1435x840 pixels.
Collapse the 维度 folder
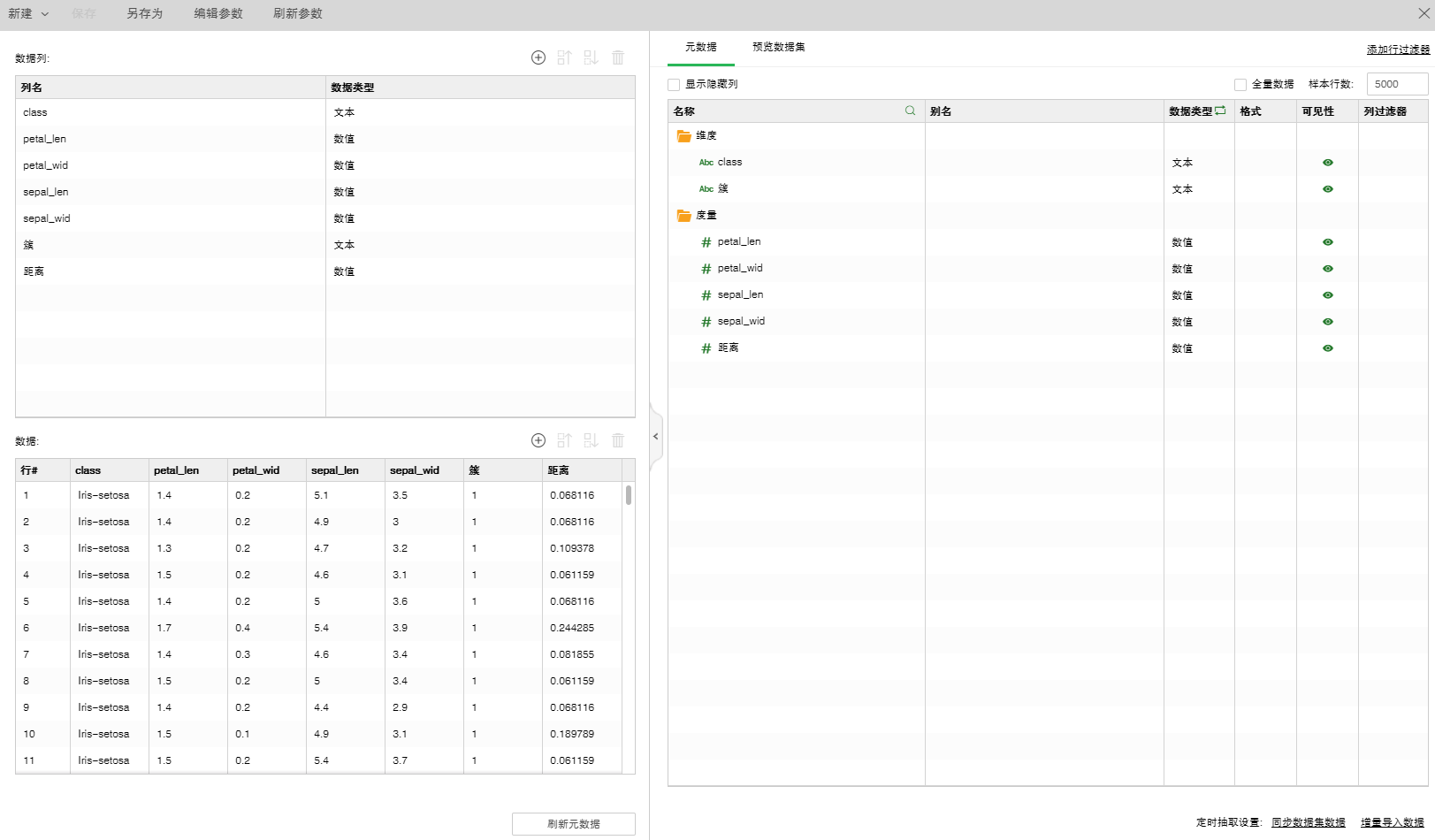pos(683,136)
